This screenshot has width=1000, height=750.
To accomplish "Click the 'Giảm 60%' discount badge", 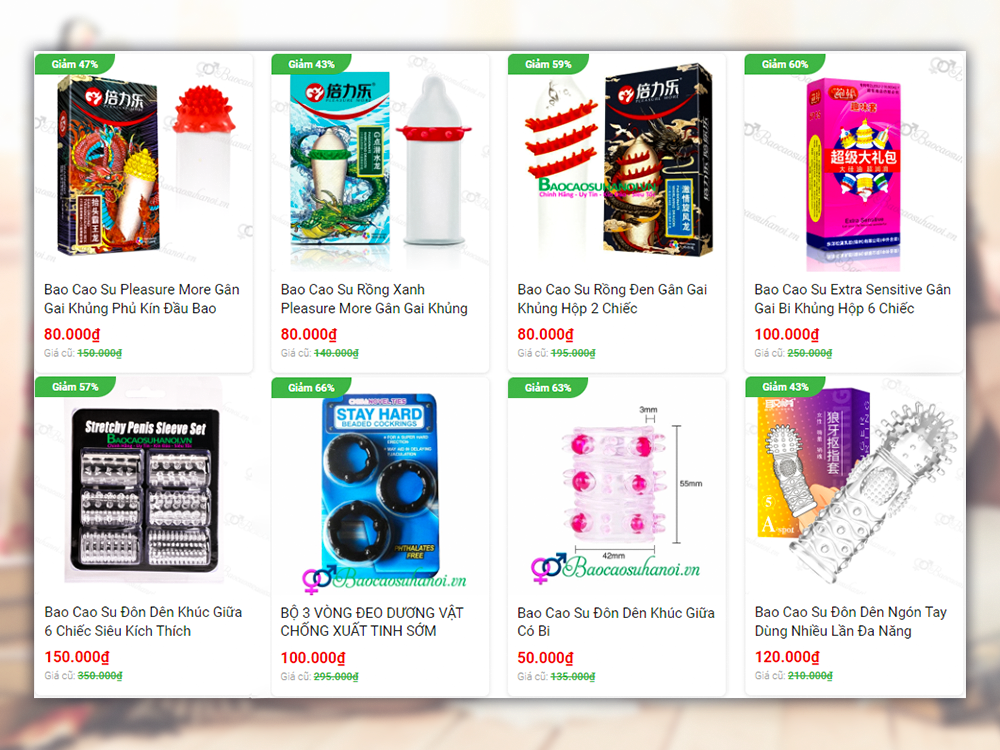I will [x=784, y=64].
